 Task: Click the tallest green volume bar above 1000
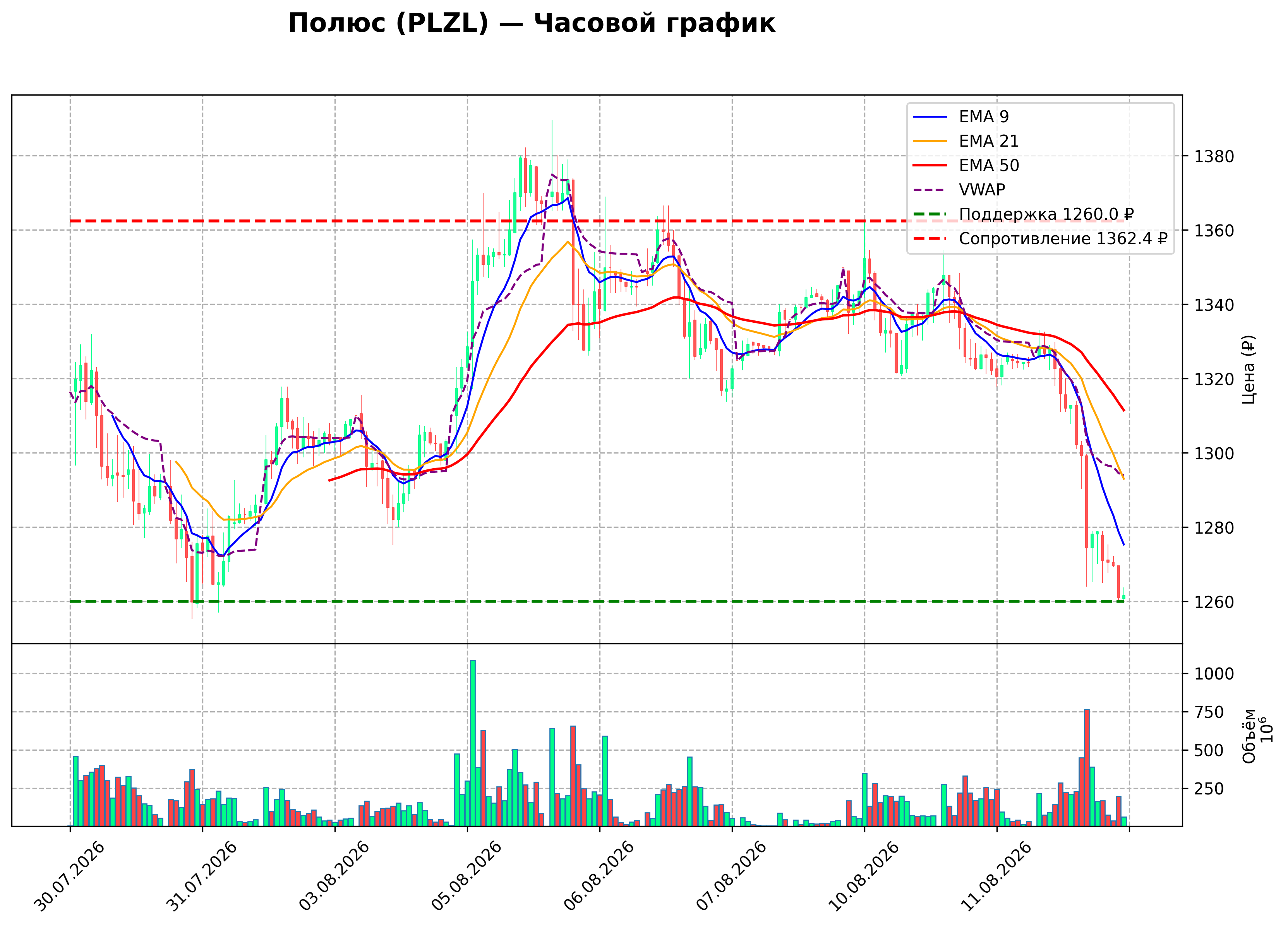coord(472,743)
